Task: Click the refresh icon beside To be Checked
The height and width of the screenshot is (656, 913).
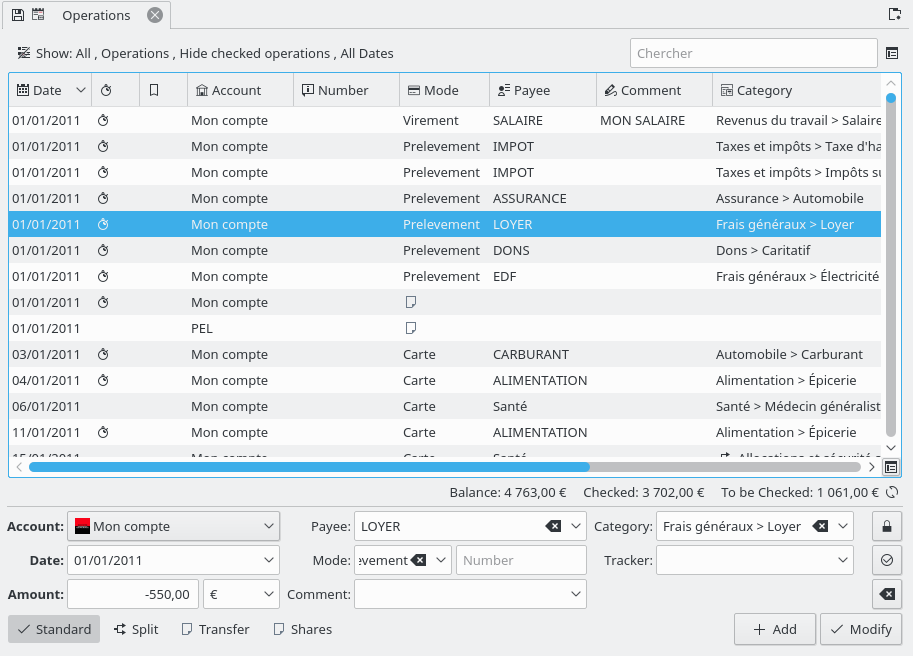Action: (x=892, y=492)
